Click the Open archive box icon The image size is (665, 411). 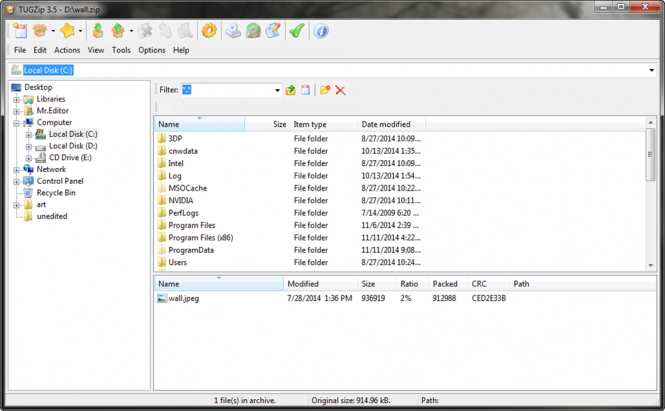click(42, 31)
